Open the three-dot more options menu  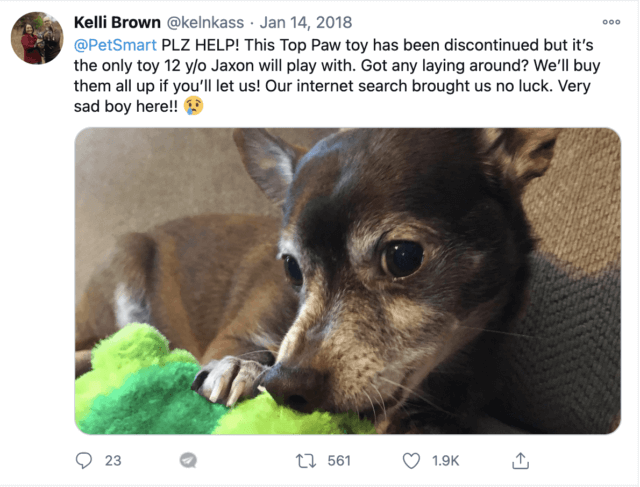pos(611,22)
